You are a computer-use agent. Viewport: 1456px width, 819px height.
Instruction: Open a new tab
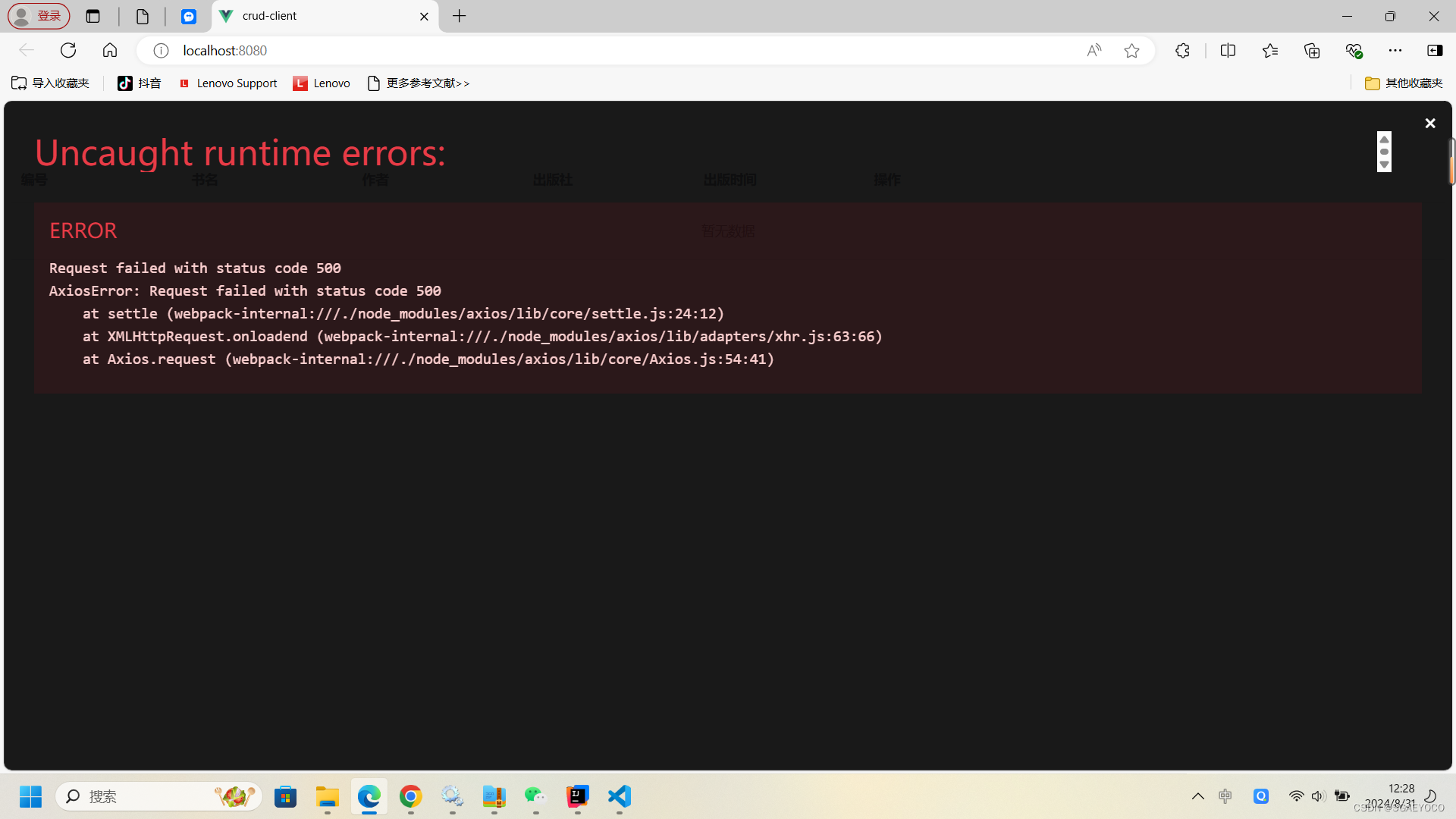[x=460, y=16]
